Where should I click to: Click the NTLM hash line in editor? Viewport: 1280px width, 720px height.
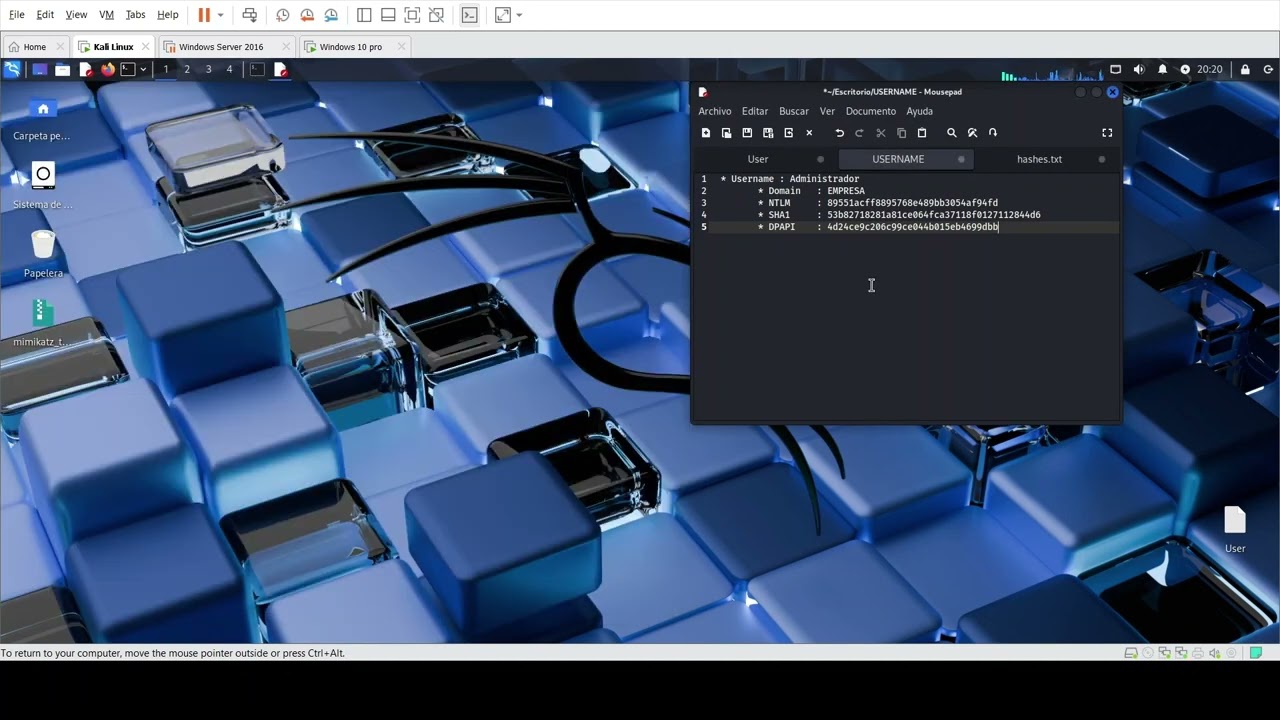tap(878, 203)
